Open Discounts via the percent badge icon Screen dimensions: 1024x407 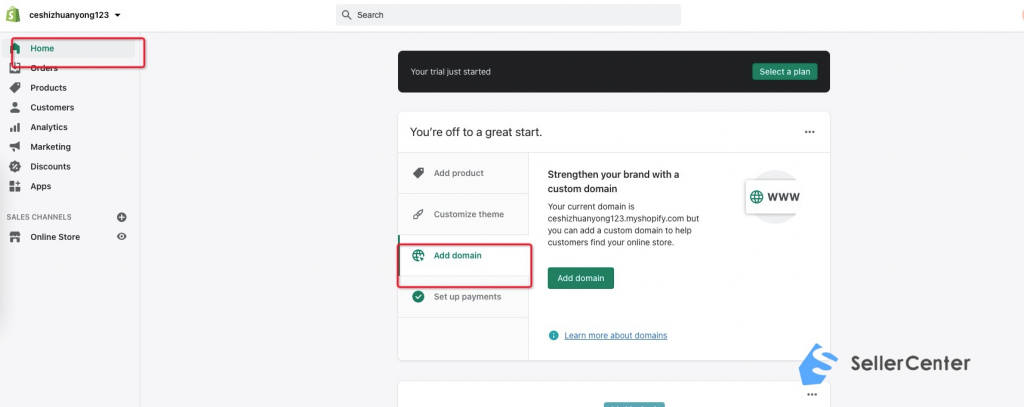coord(14,167)
